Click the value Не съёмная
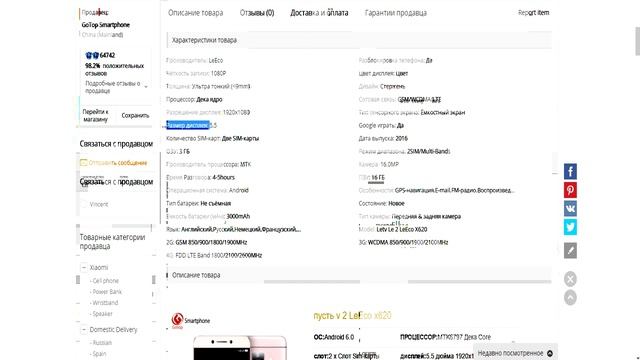The image size is (640, 360). pos(216,203)
